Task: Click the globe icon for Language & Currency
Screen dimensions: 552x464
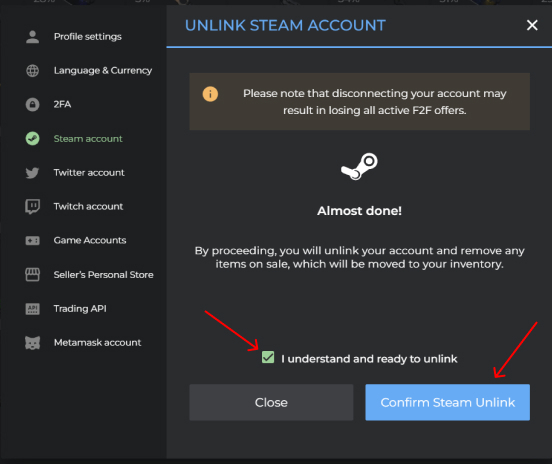Action: click(x=32, y=71)
